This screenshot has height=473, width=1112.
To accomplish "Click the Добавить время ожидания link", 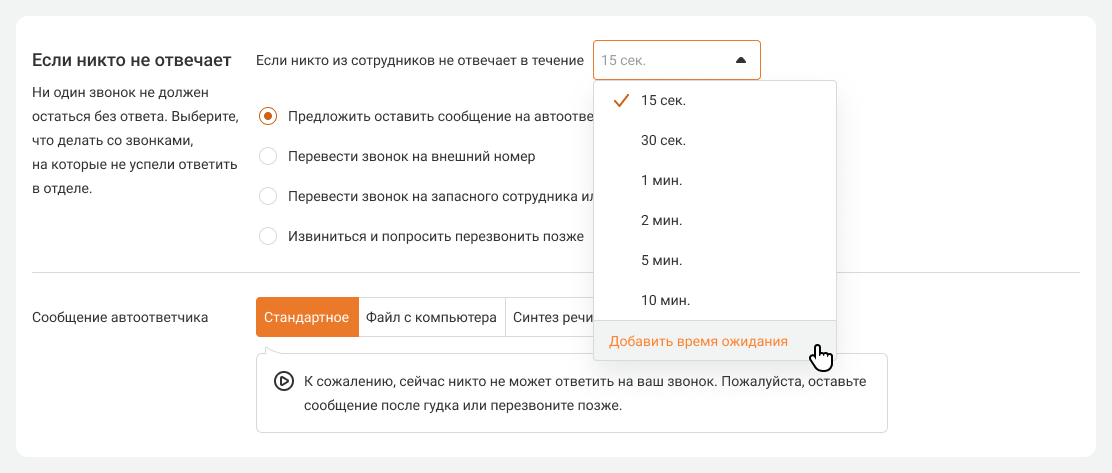I will (x=698, y=341).
